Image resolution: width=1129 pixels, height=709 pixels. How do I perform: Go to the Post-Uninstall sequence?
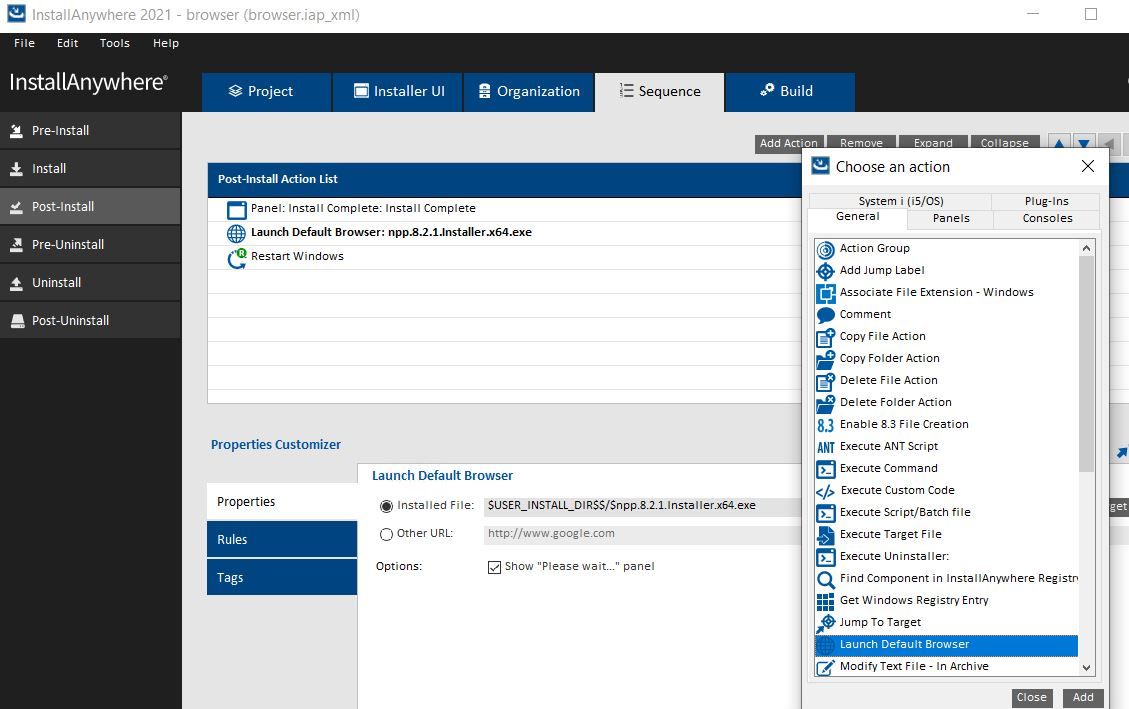91,321
